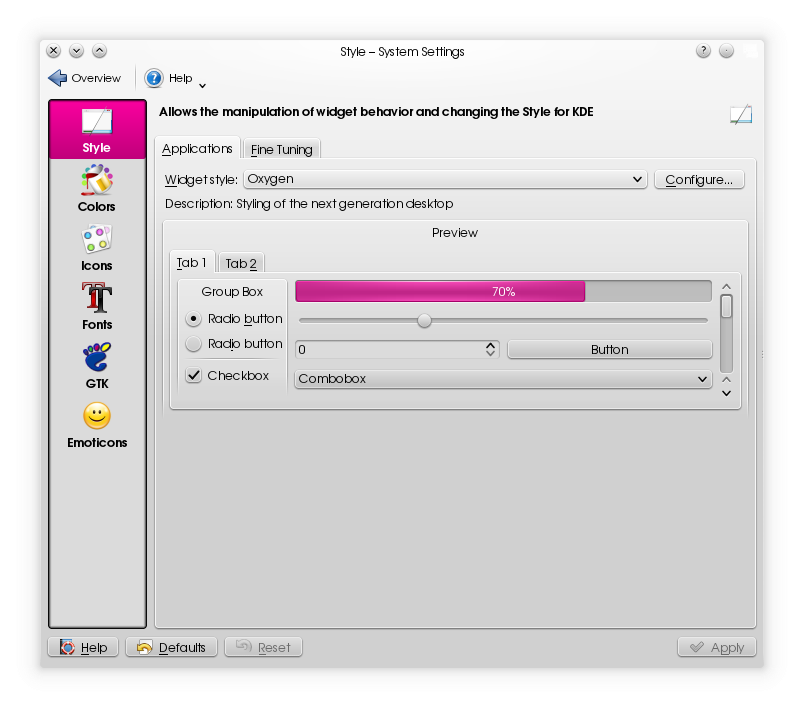Click the style pencil icon beside the description header

coord(740,114)
